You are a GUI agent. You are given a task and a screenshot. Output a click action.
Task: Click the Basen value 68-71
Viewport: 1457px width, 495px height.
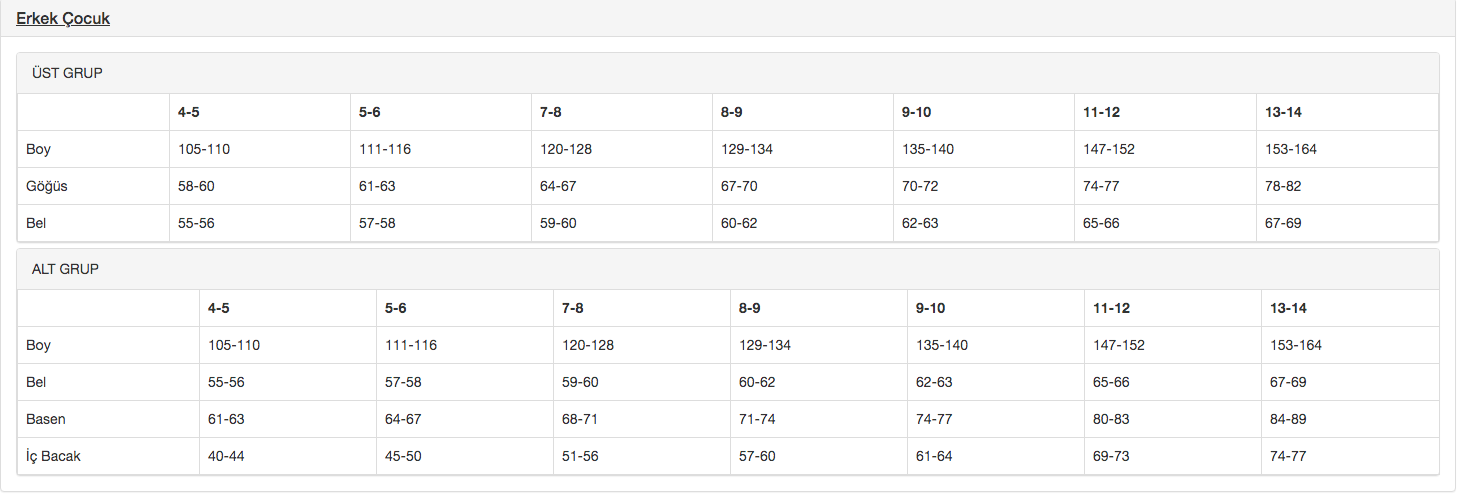tap(580, 419)
